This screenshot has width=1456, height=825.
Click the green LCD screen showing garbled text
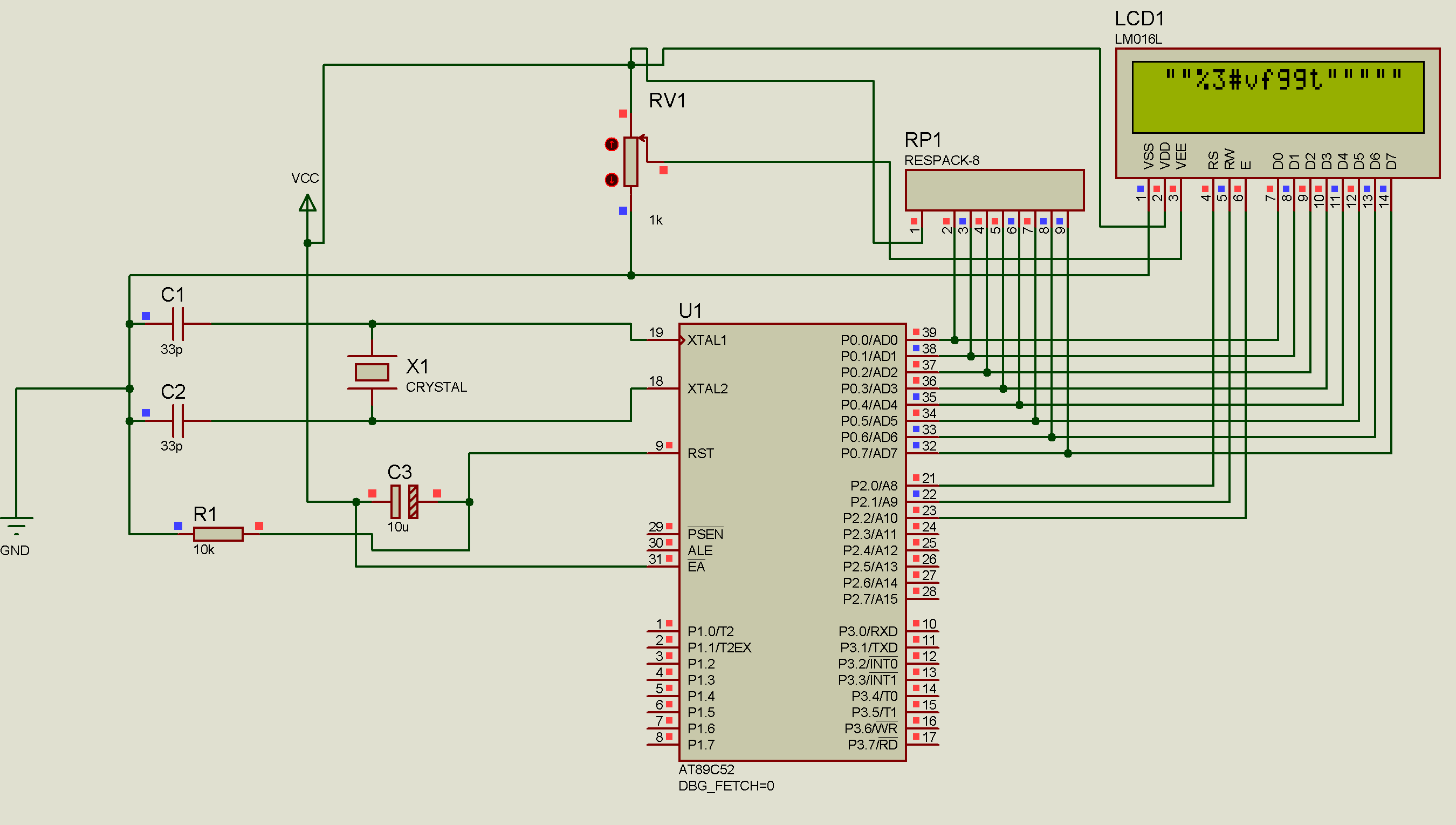point(1280,97)
